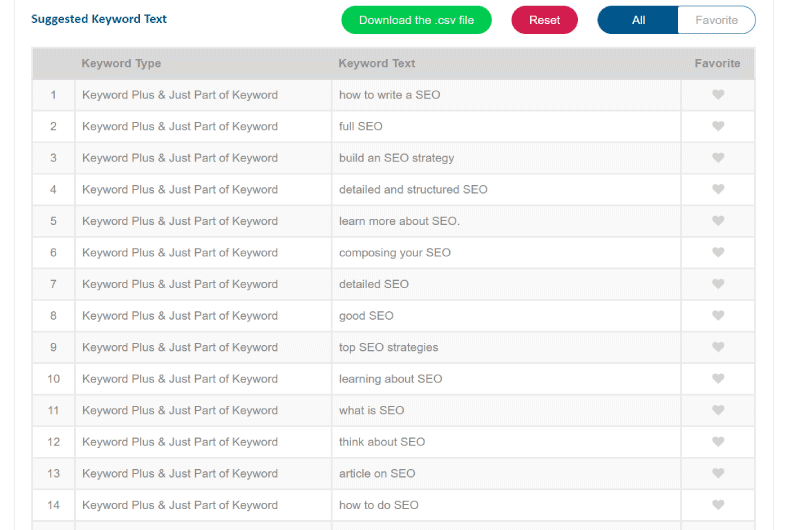Click 'how to do SEO' keyword text
The image size is (800, 530).
coord(379,506)
